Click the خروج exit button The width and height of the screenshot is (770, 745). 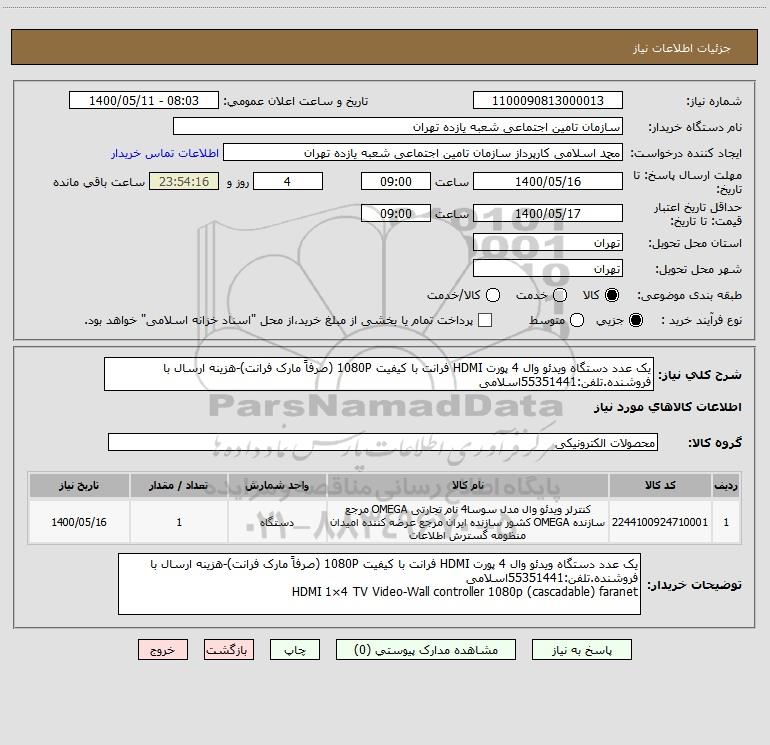pyautogui.click(x=163, y=650)
